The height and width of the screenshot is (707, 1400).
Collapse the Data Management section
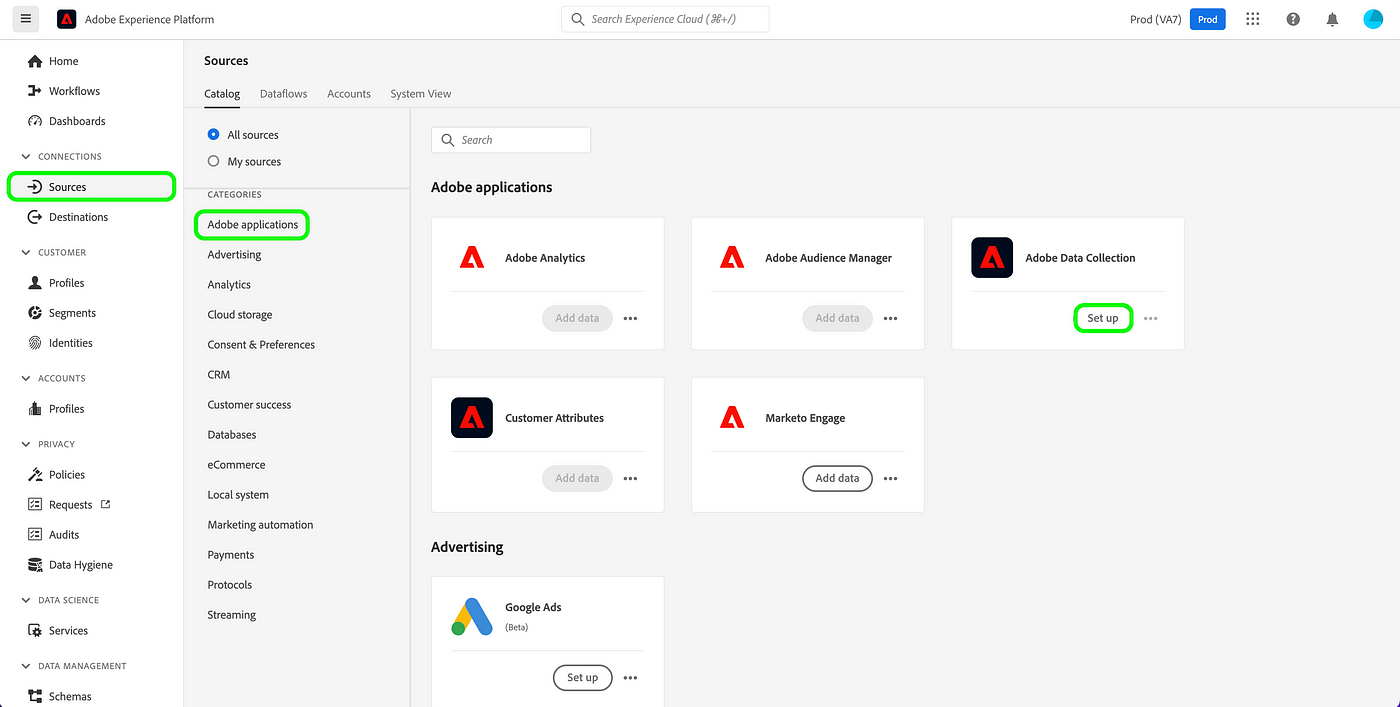point(26,667)
